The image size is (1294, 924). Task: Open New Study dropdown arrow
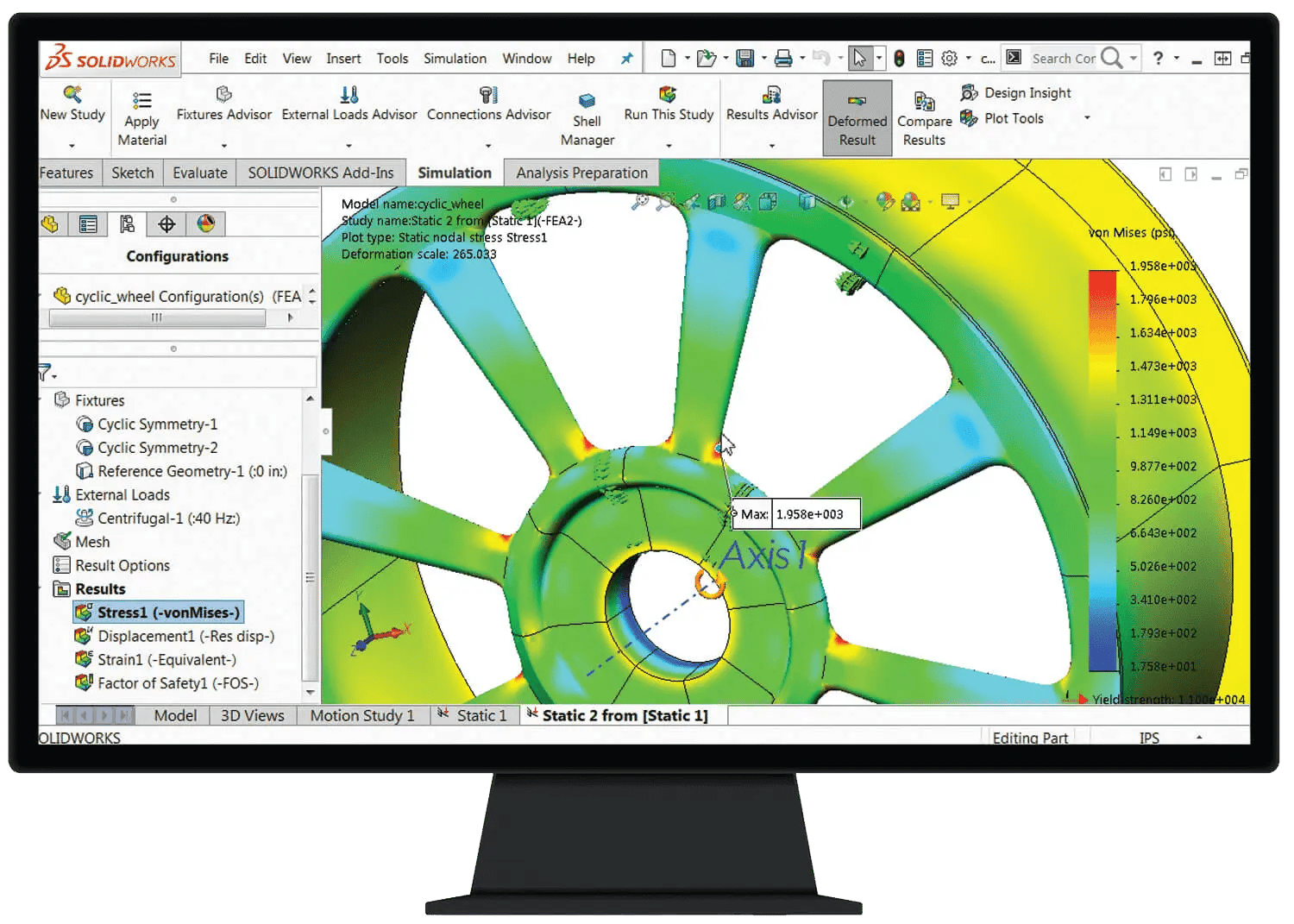(72, 146)
